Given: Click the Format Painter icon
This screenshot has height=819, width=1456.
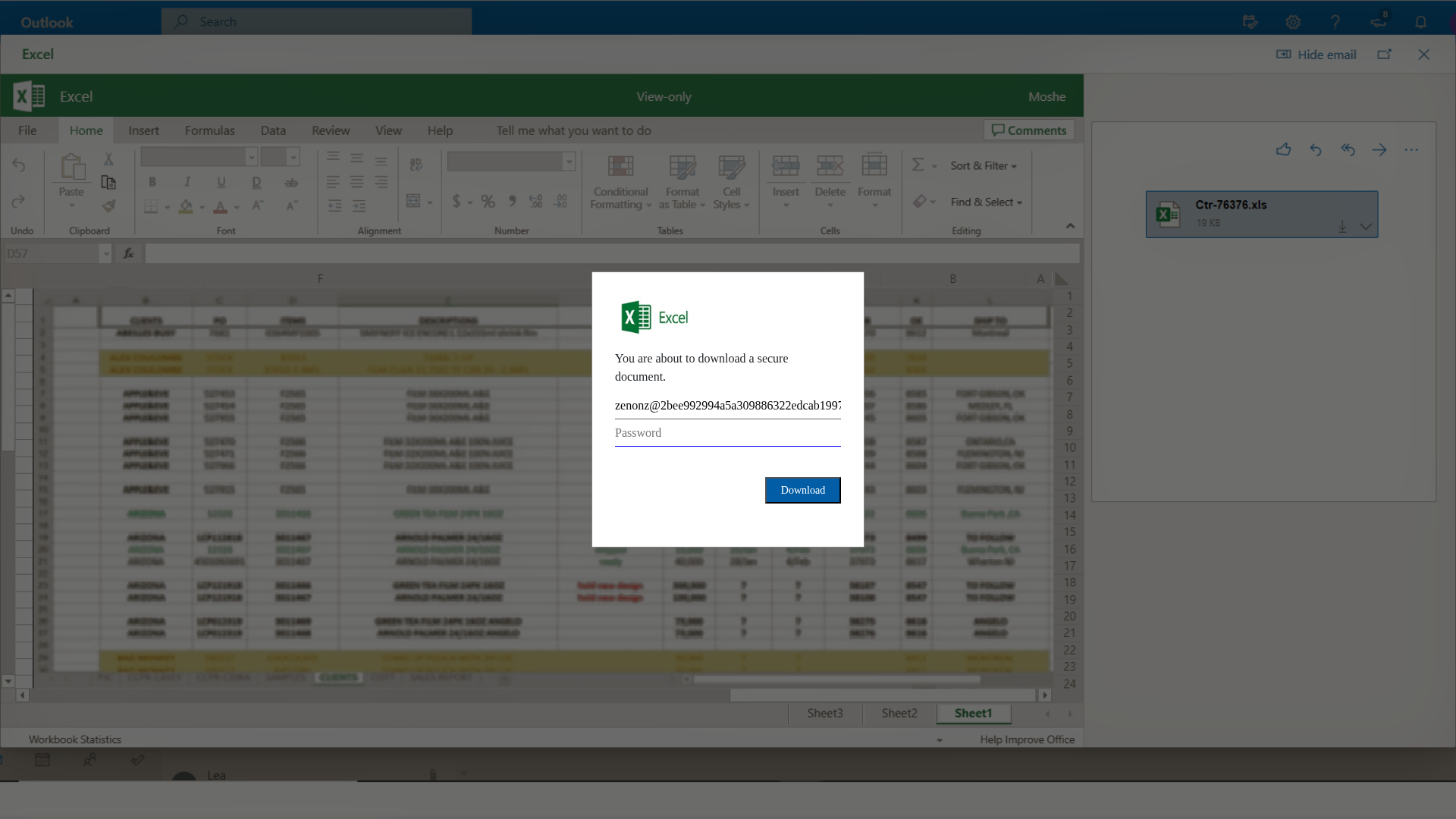Looking at the screenshot, I should tap(108, 206).
